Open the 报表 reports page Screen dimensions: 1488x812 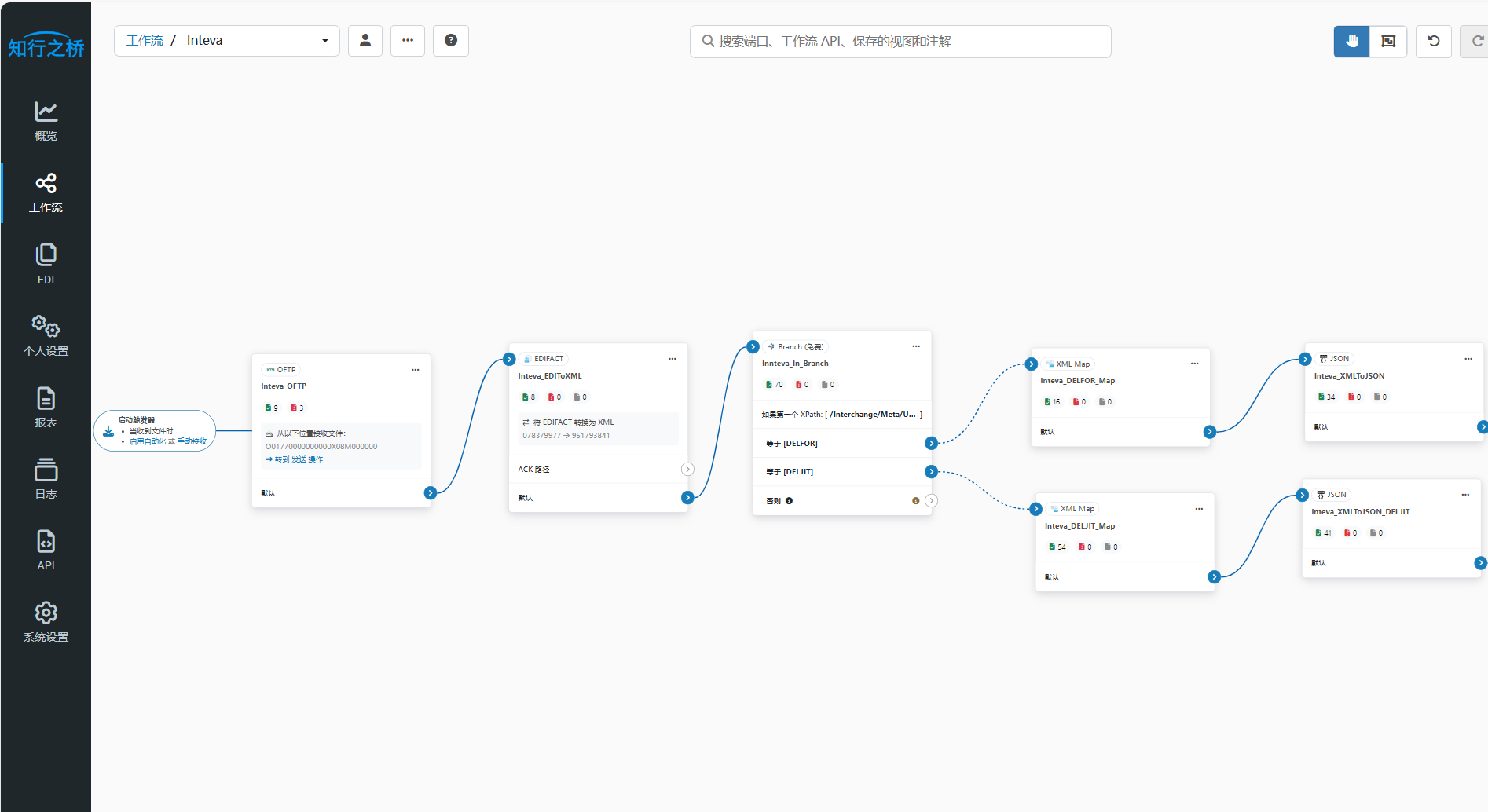[46, 407]
